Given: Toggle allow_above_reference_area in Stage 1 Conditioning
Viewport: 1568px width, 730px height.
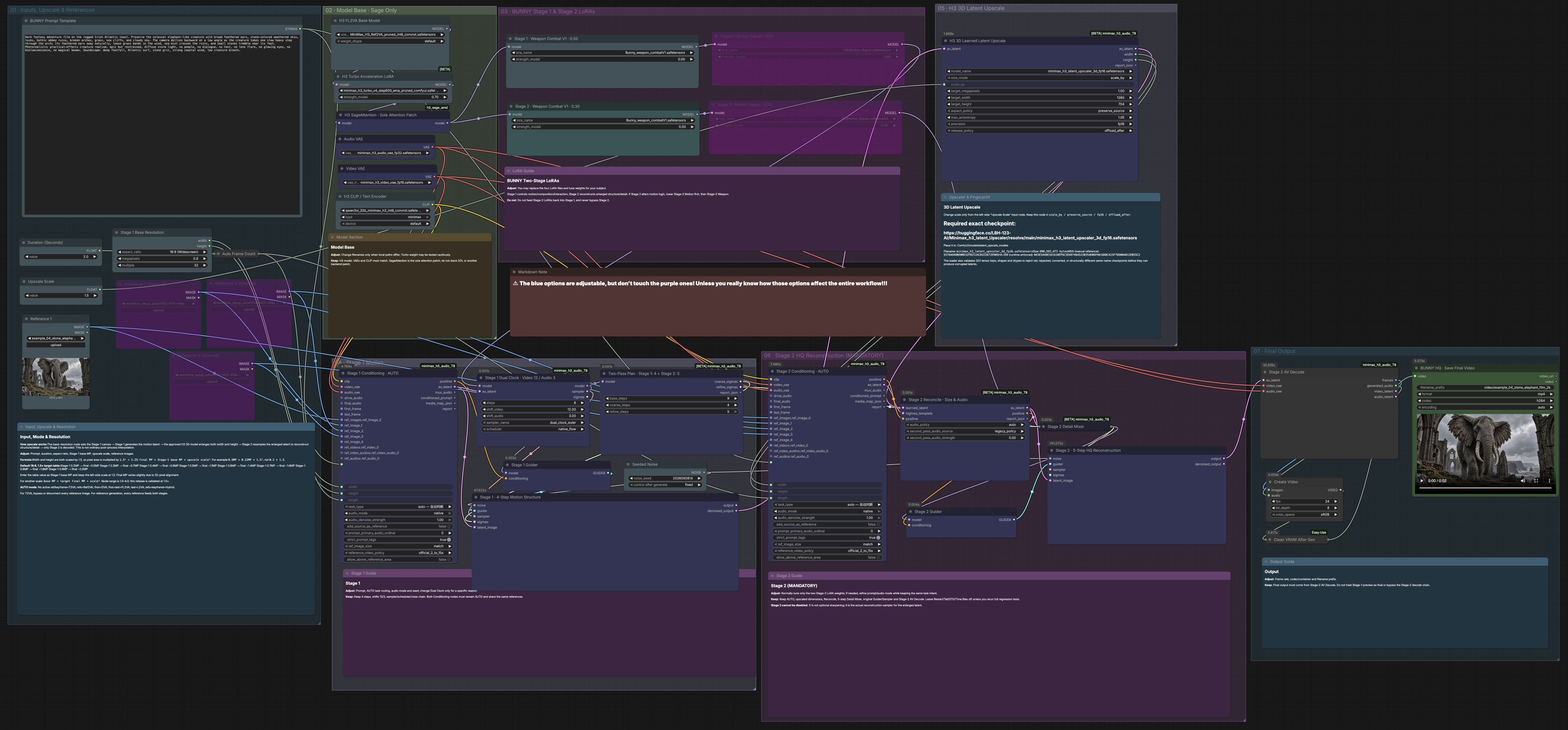Looking at the screenshot, I should pyautogui.click(x=398, y=559).
